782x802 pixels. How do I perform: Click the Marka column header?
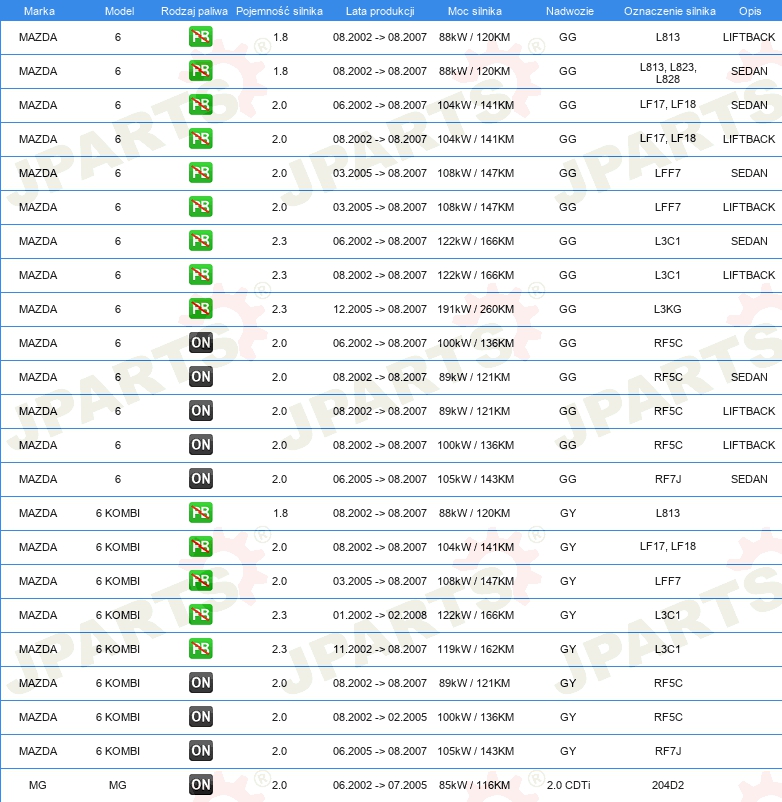point(39,11)
